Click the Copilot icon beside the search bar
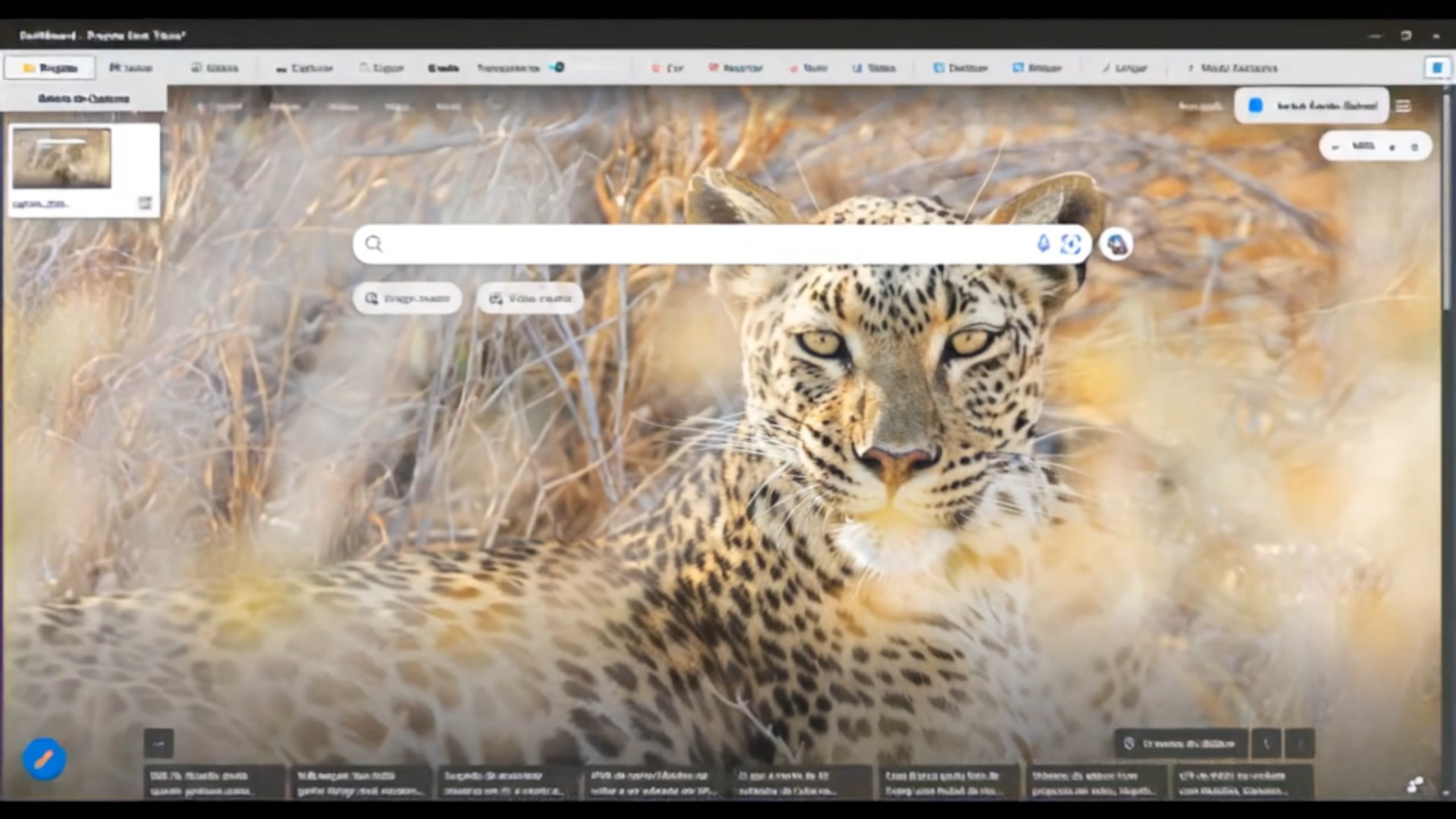The height and width of the screenshot is (819, 1456). (x=1116, y=244)
